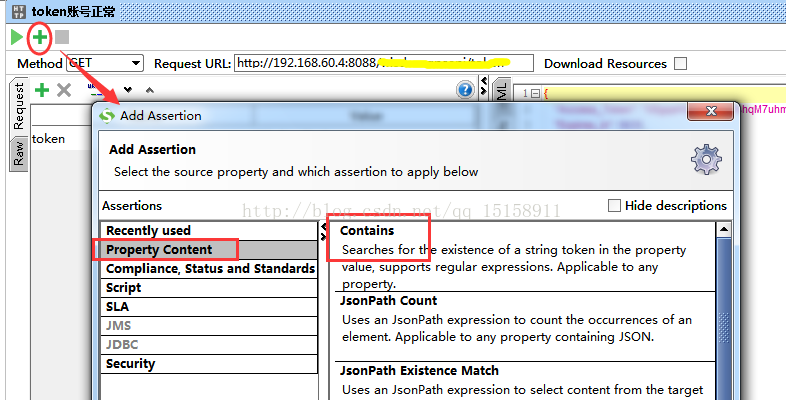Click the green plus add assertion icon in top toolbar
Viewport: 786px width, 400px height.
point(40,37)
